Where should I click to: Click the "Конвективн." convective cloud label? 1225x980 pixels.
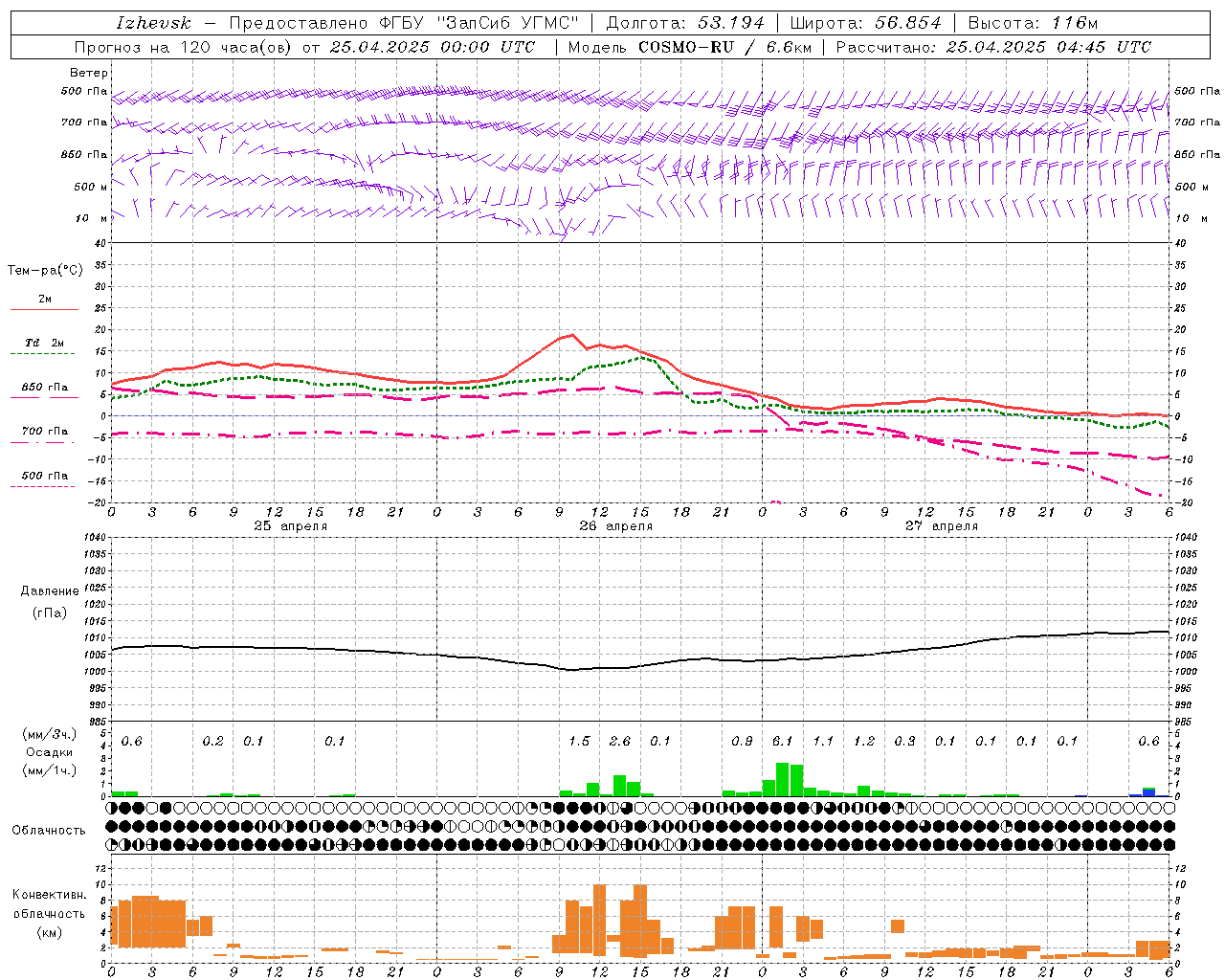pyautogui.click(x=49, y=895)
